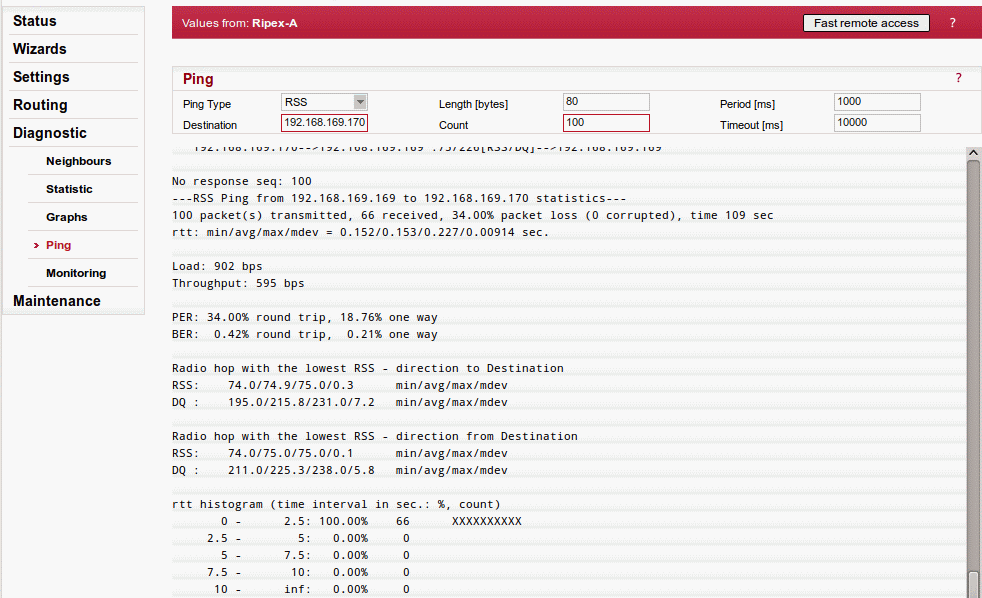Click the 'direction from Destination' heading line

375,436
